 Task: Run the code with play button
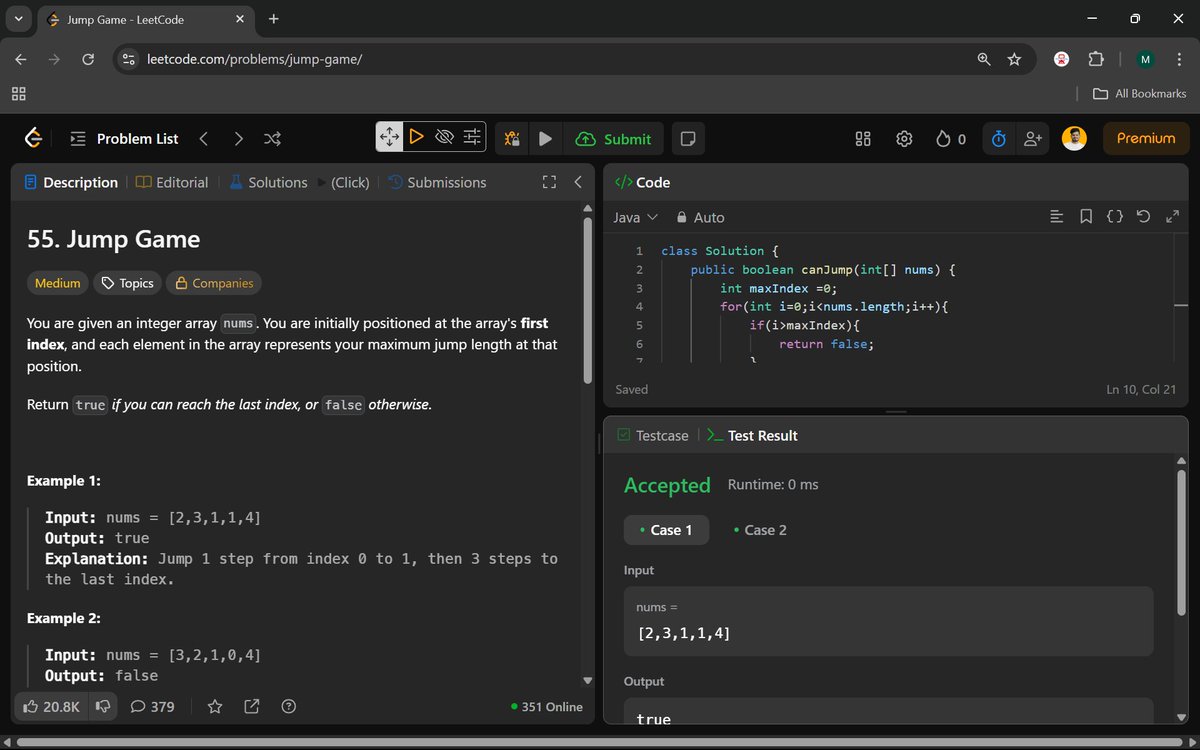(545, 139)
